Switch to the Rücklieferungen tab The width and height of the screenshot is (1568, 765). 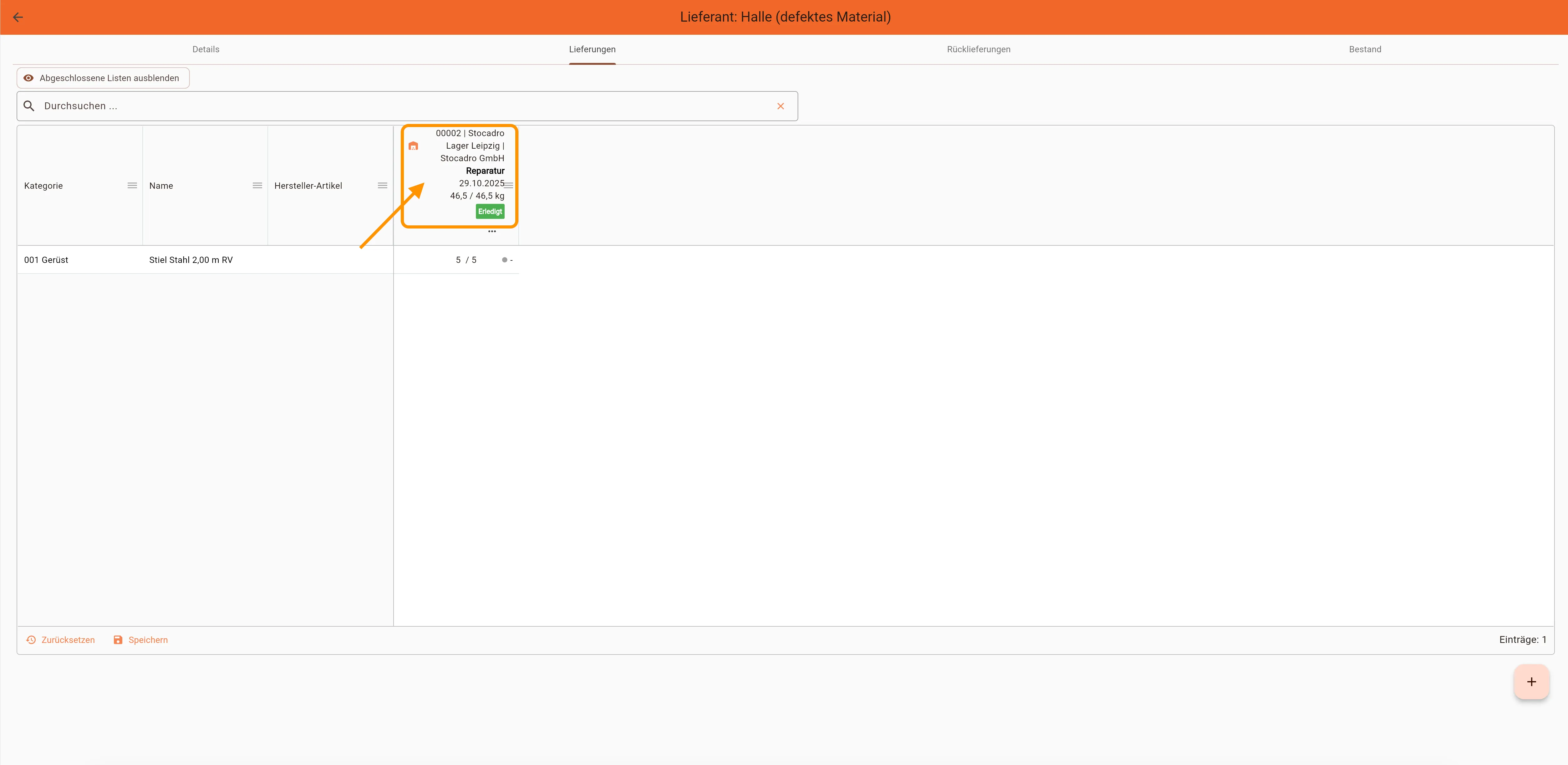pos(978,49)
